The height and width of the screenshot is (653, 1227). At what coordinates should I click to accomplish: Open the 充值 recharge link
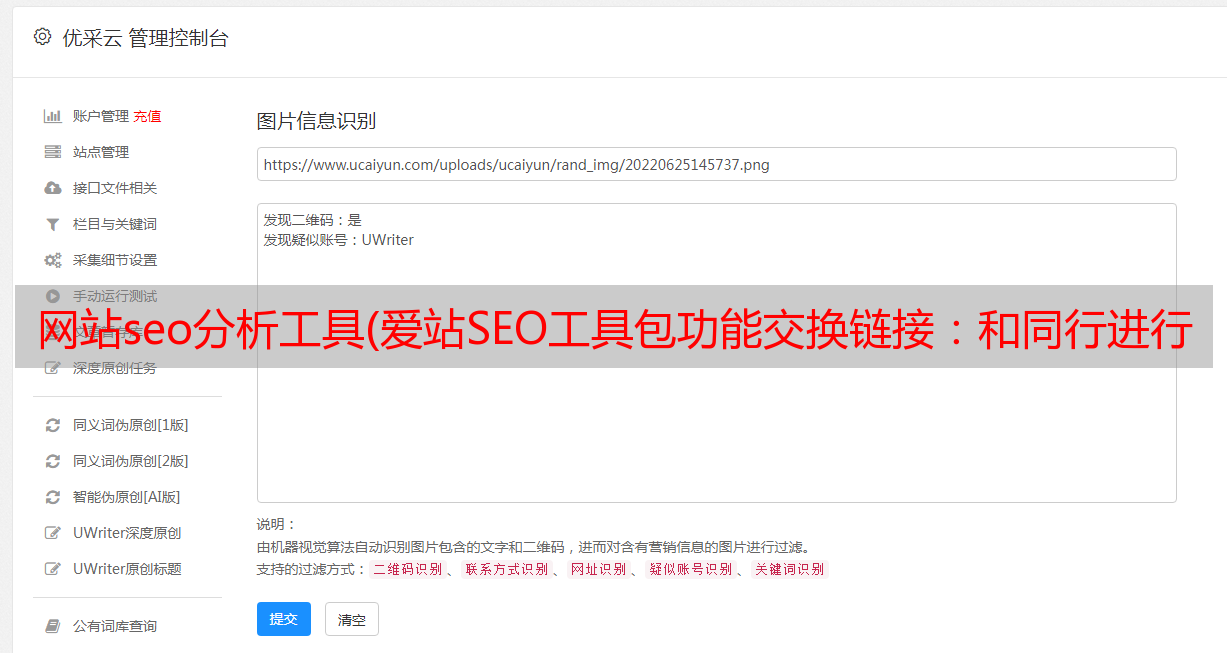coord(147,116)
